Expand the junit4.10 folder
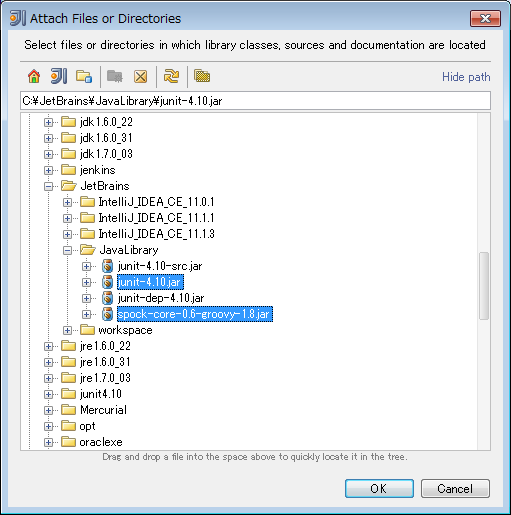 tap(49, 394)
